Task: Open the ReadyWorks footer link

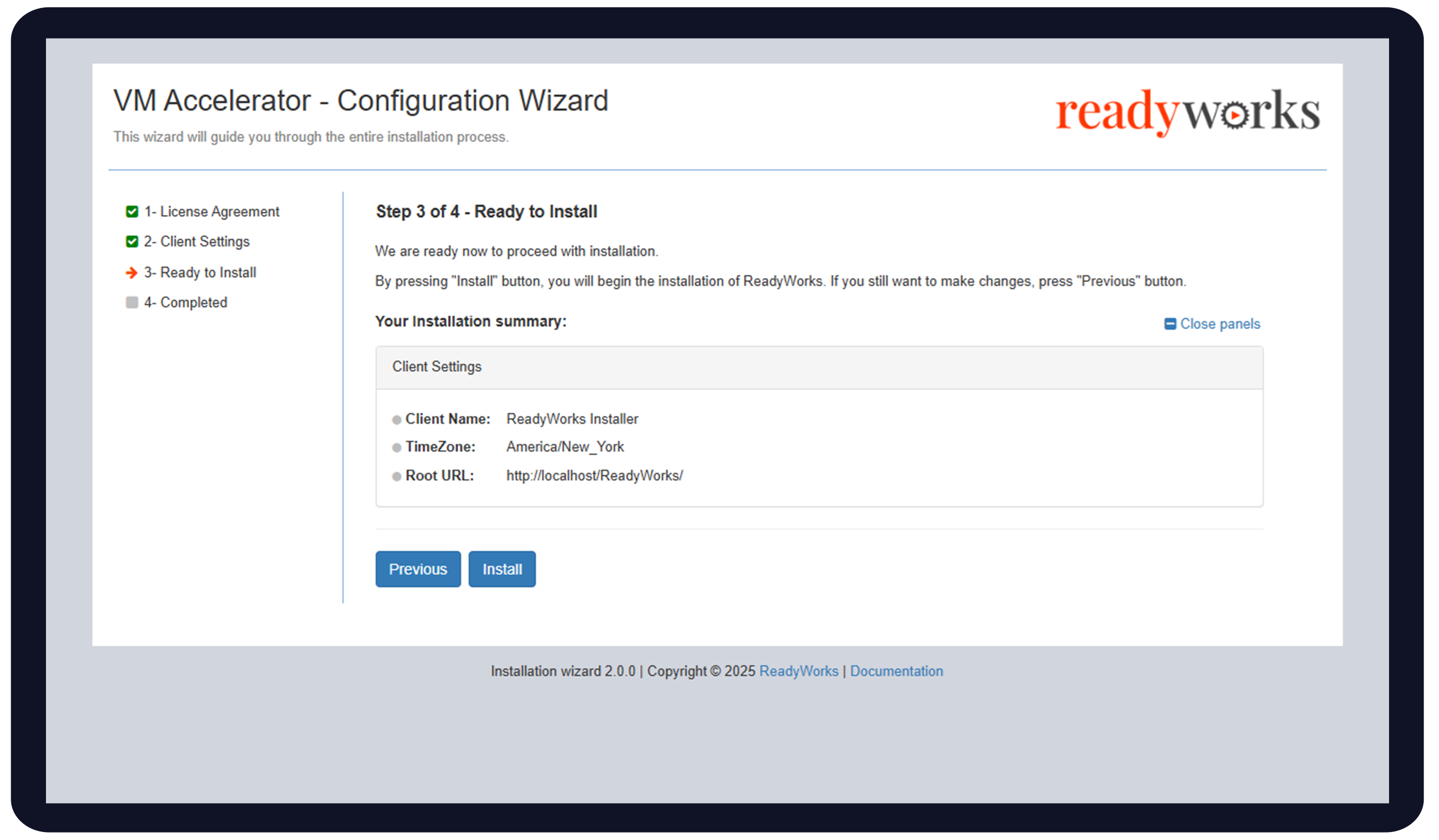Action: (x=798, y=671)
